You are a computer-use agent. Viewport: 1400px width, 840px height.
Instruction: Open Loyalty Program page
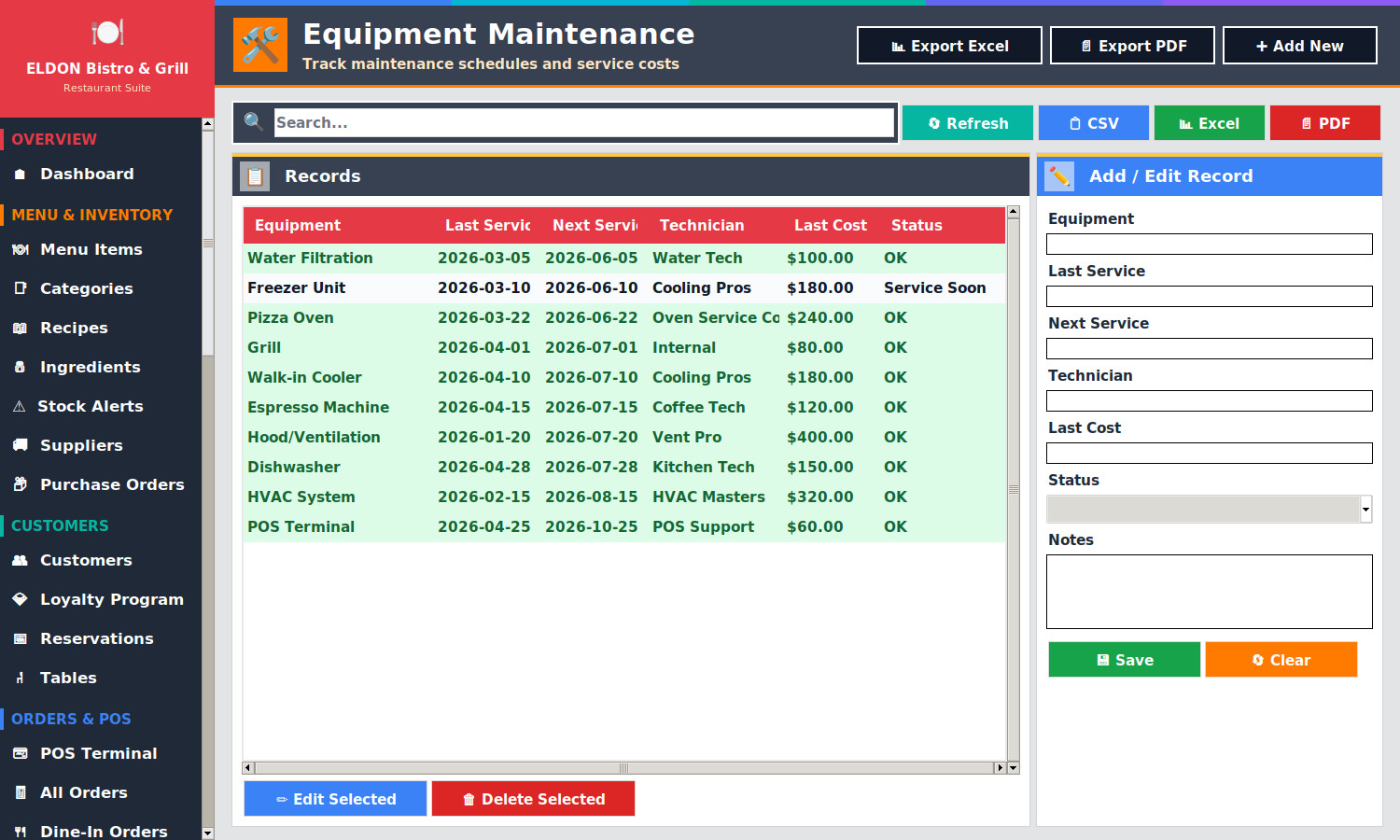[x=112, y=600]
